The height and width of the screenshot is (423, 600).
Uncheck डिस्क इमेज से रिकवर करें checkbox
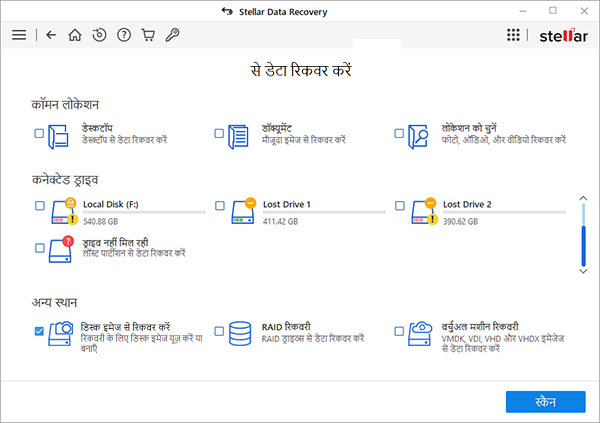click(x=39, y=330)
